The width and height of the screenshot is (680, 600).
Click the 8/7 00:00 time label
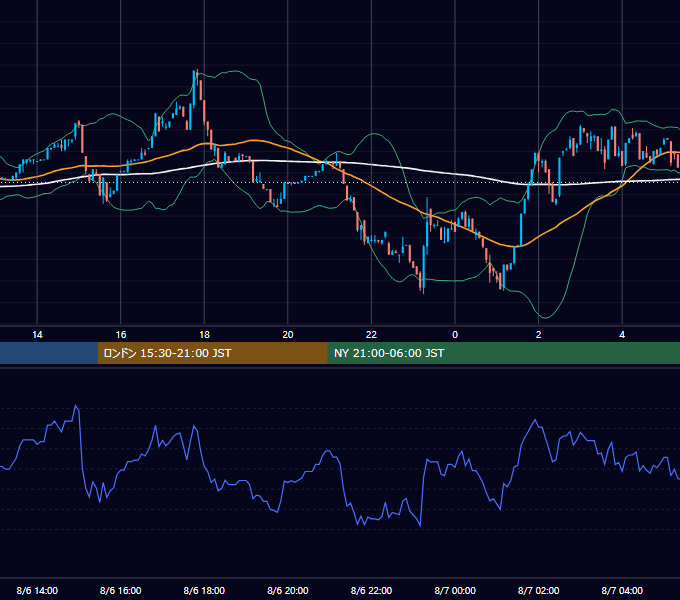pyautogui.click(x=455, y=590)
